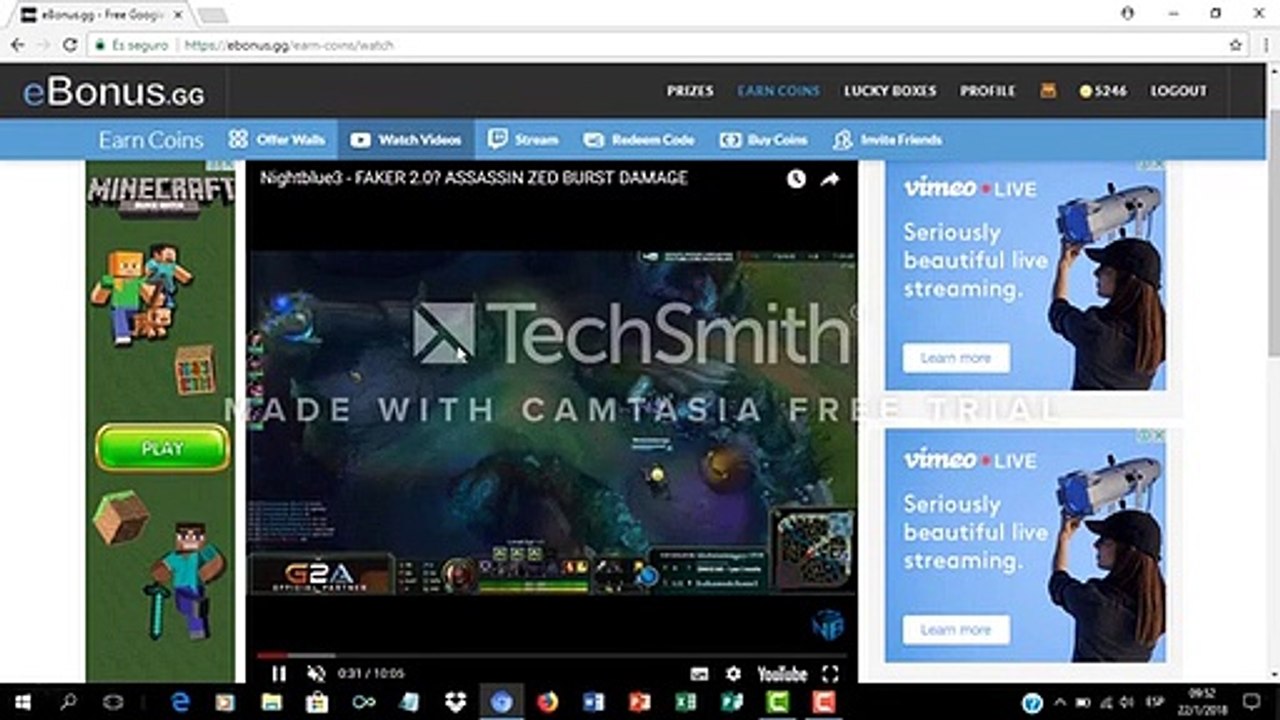This screenshot has height=720, width=1280.
Task: Open the video player settings gear
Action: [x=733, y=674]
